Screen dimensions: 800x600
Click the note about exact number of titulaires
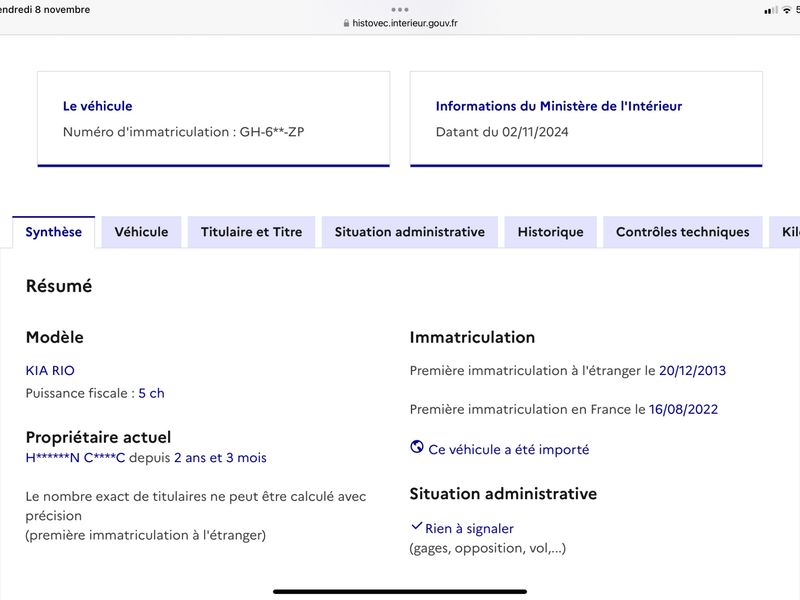(x=196, y=516)
